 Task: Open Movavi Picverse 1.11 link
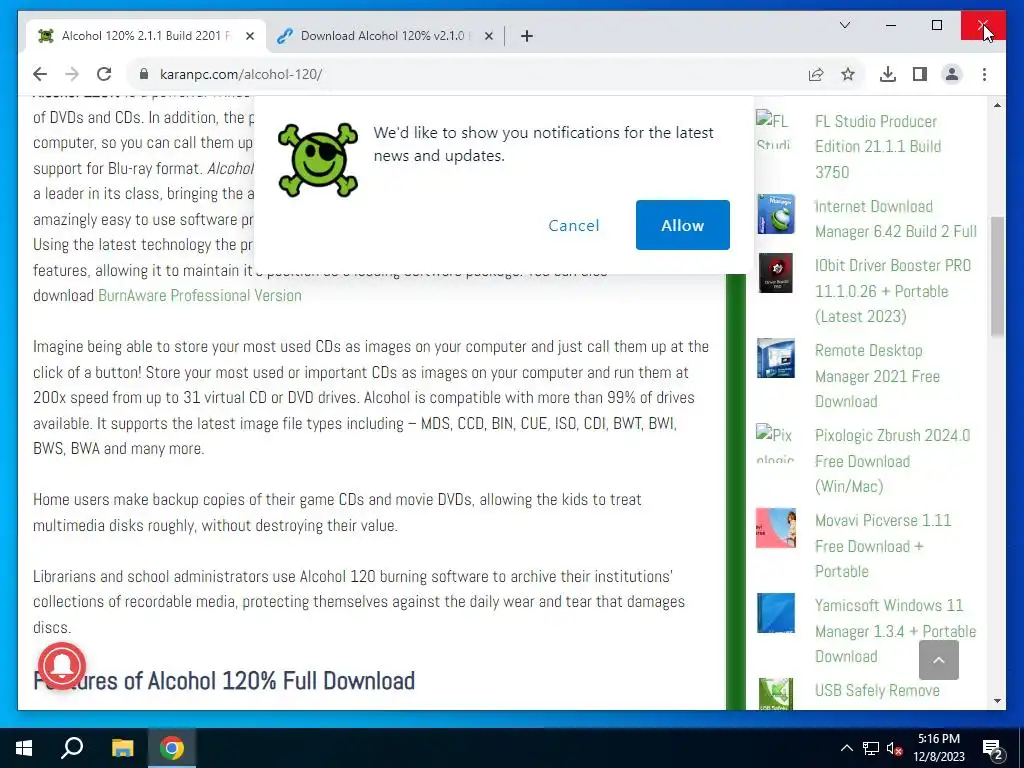[883, 545]
